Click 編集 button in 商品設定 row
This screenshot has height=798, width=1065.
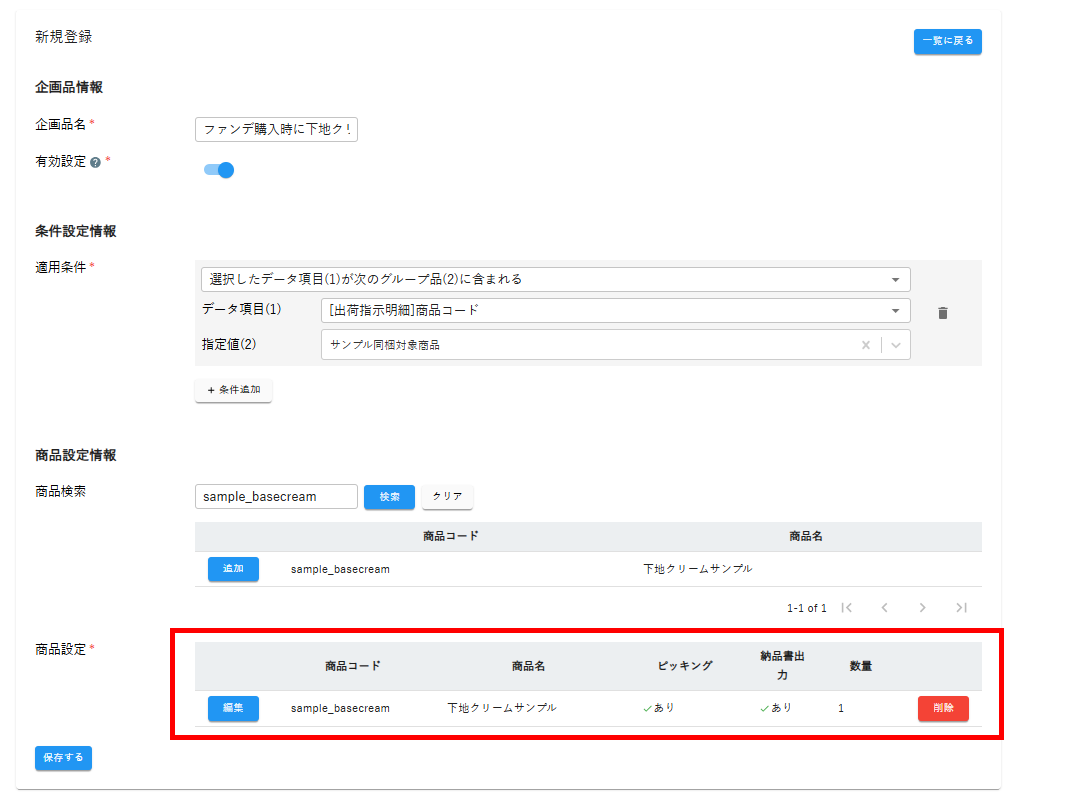tap(233, 708)
